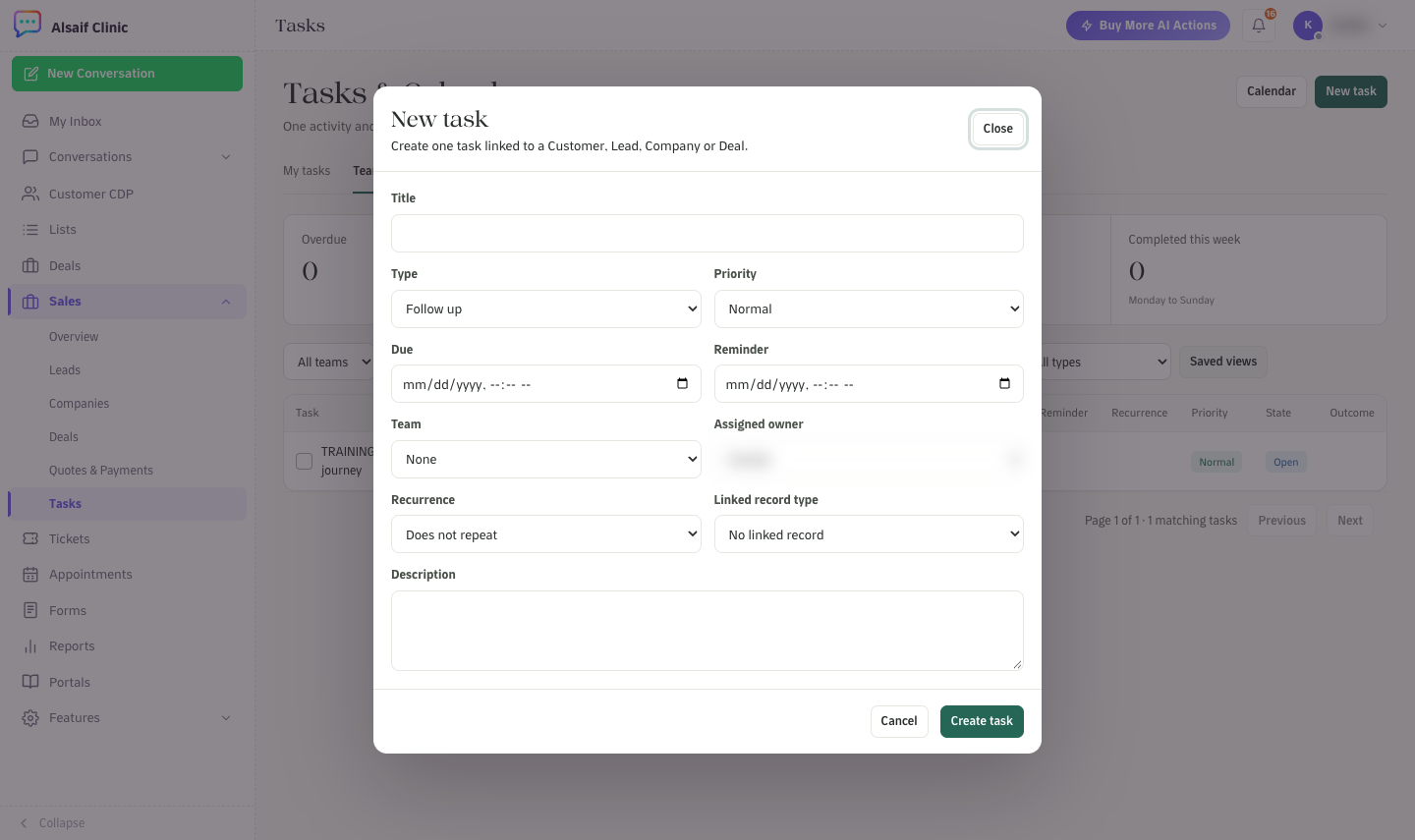Click Buy More AI Actions button
1415x840 pixels.
click(1148, 26)
